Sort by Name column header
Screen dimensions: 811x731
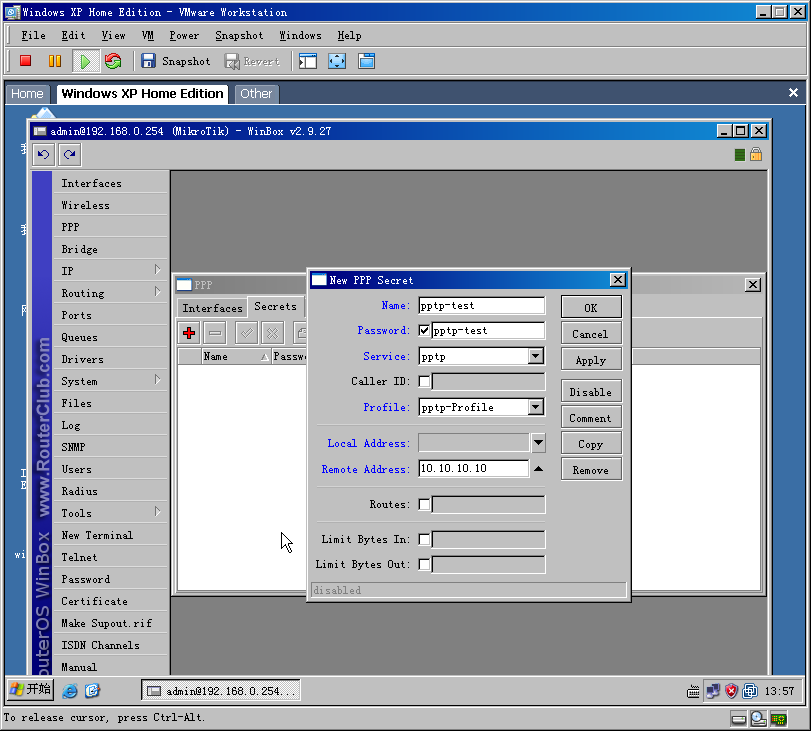(x=236, y=356)
